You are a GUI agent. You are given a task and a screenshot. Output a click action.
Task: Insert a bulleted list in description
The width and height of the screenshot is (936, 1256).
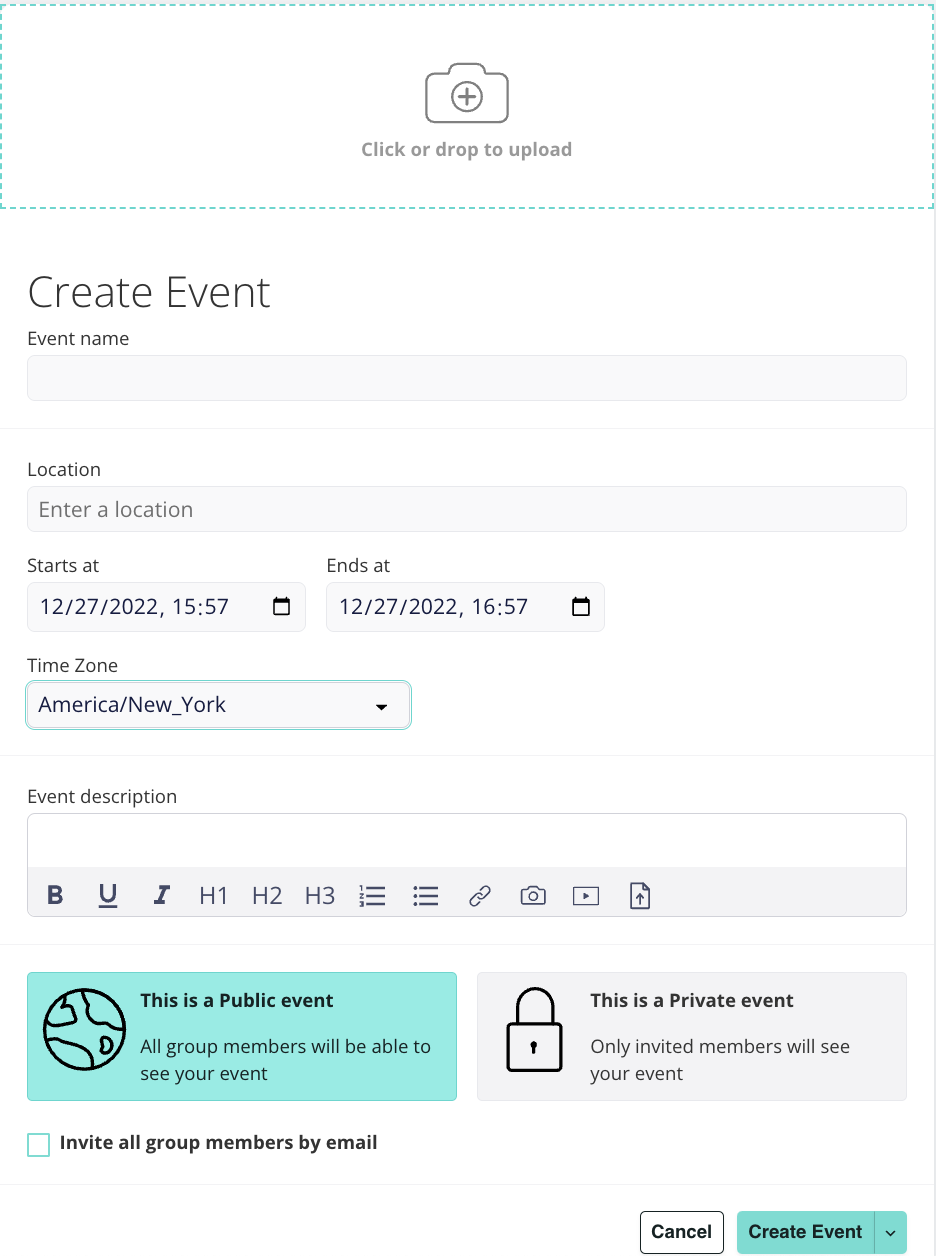tap(426, 895)
